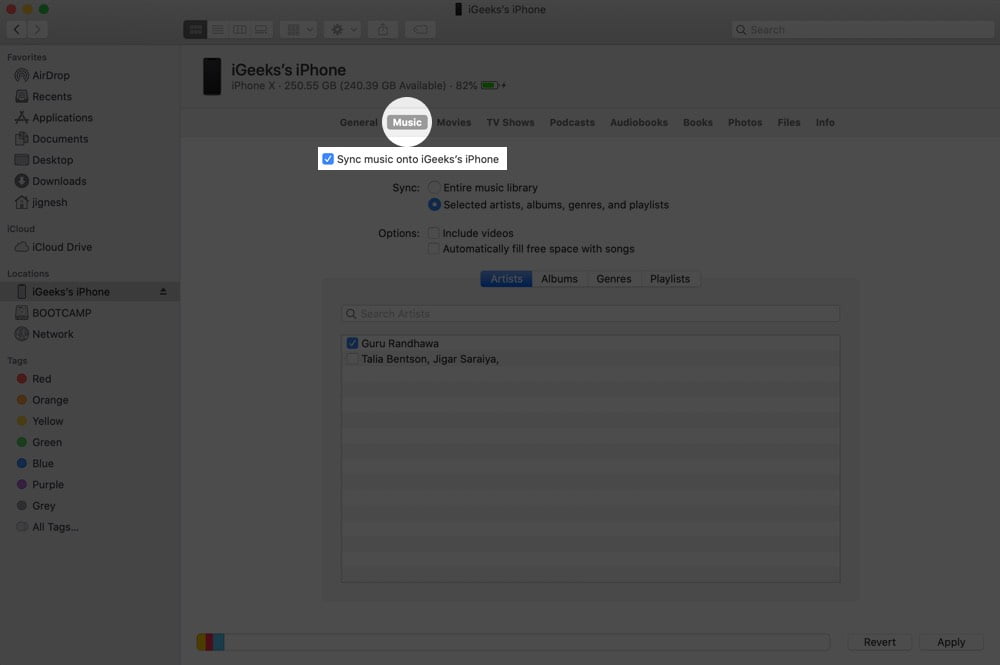Open the Podcasts tab
The height and width of the screenshot is (665, 1000).
[571, 122]
